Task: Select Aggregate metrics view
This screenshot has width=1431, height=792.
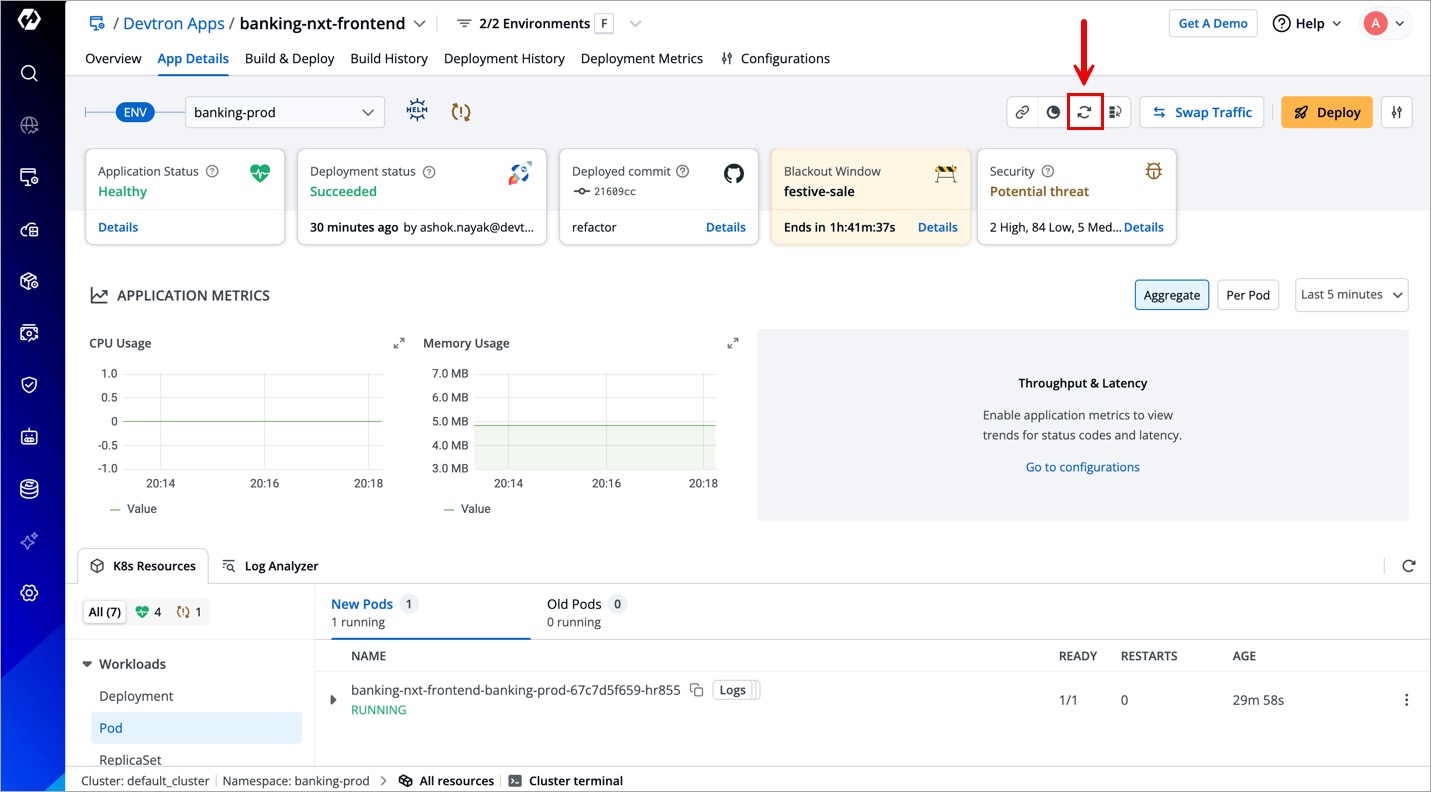Action: coord(1171,295)
